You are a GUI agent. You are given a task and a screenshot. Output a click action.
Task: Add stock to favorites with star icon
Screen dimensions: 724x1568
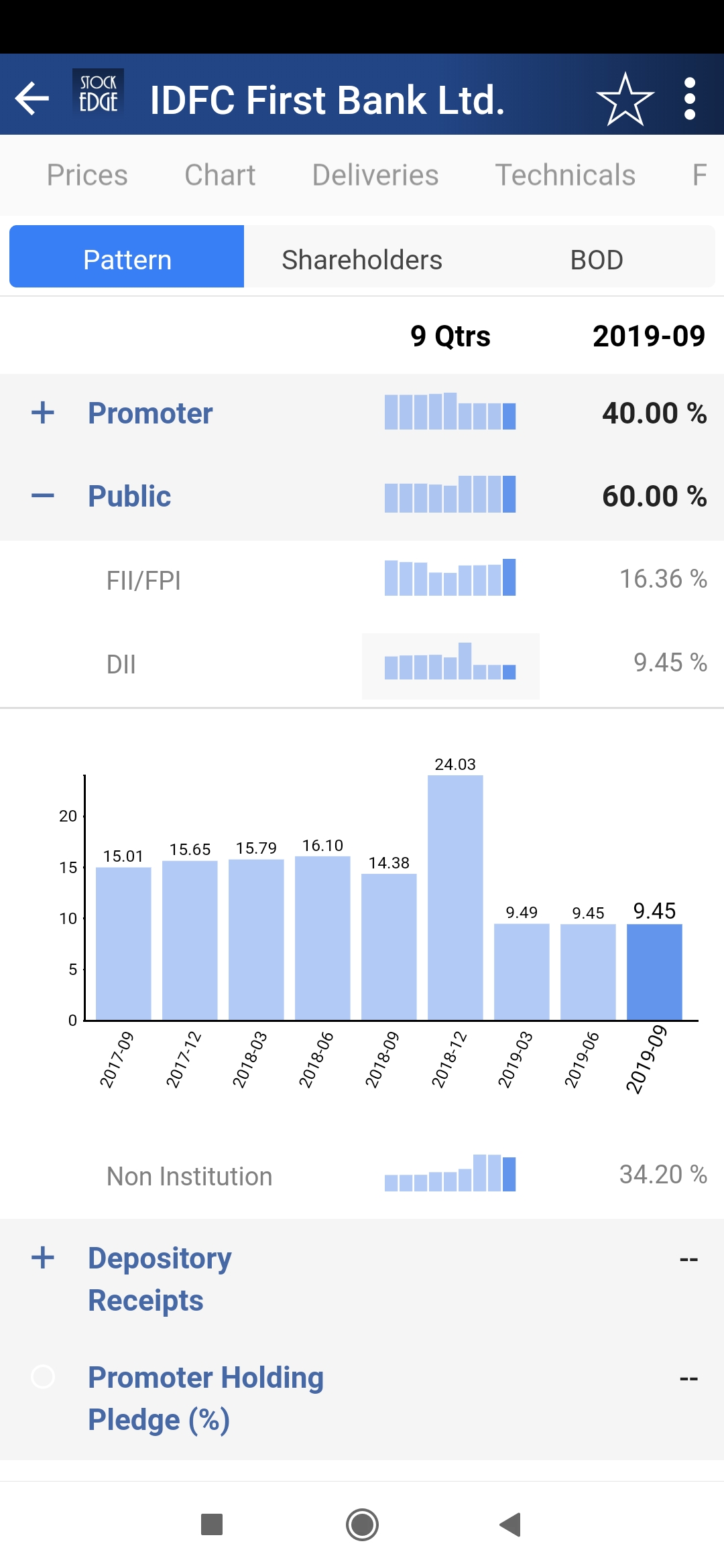point(625,100)
